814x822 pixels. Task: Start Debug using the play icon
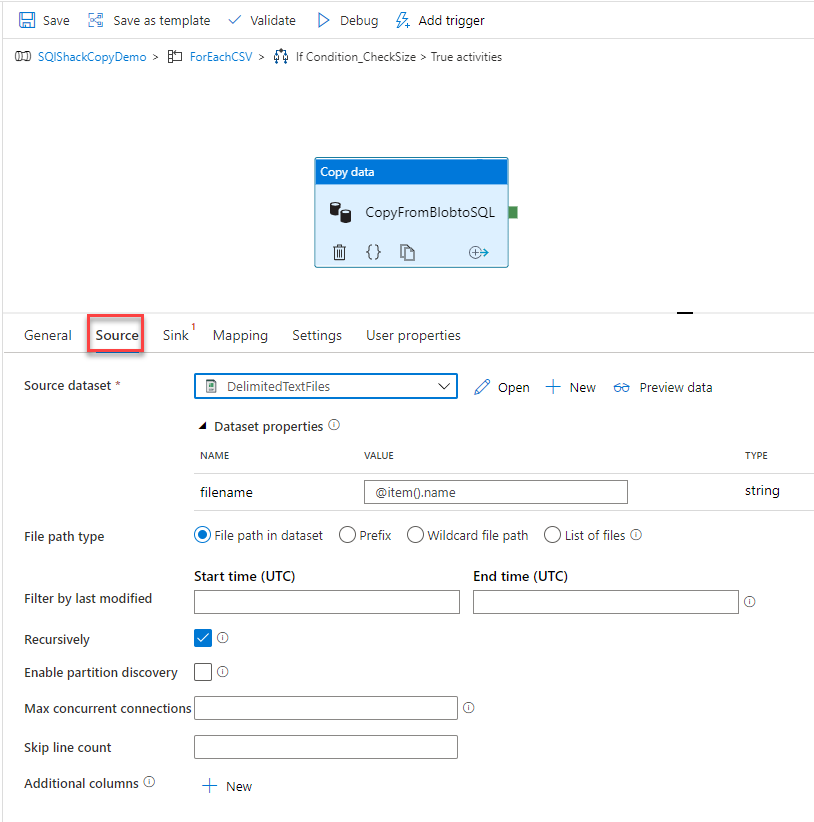click(322, 19)
